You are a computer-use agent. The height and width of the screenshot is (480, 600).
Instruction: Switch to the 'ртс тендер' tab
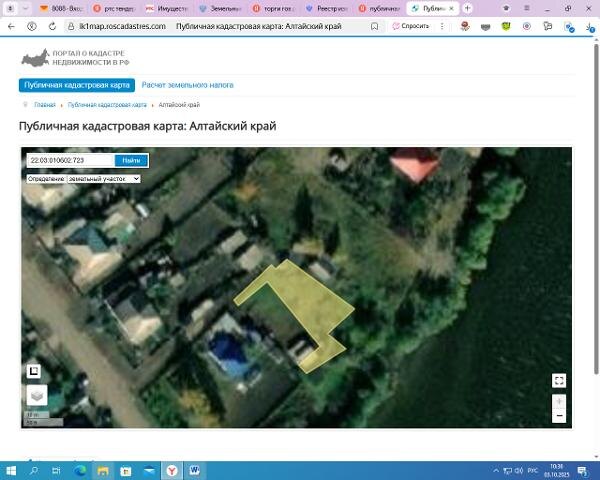[x=113, y=8]
